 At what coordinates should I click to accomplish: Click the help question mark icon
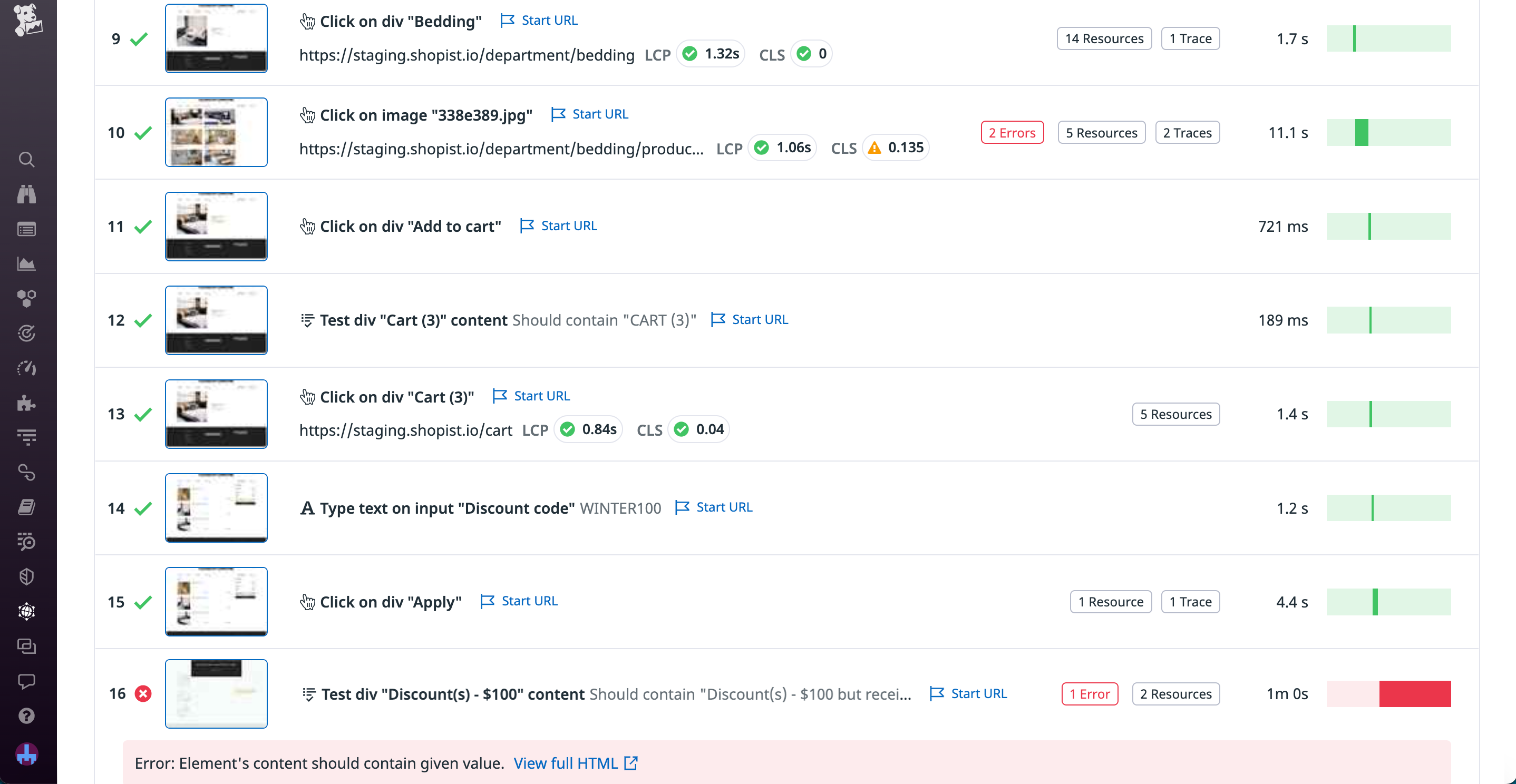[26, 715]
